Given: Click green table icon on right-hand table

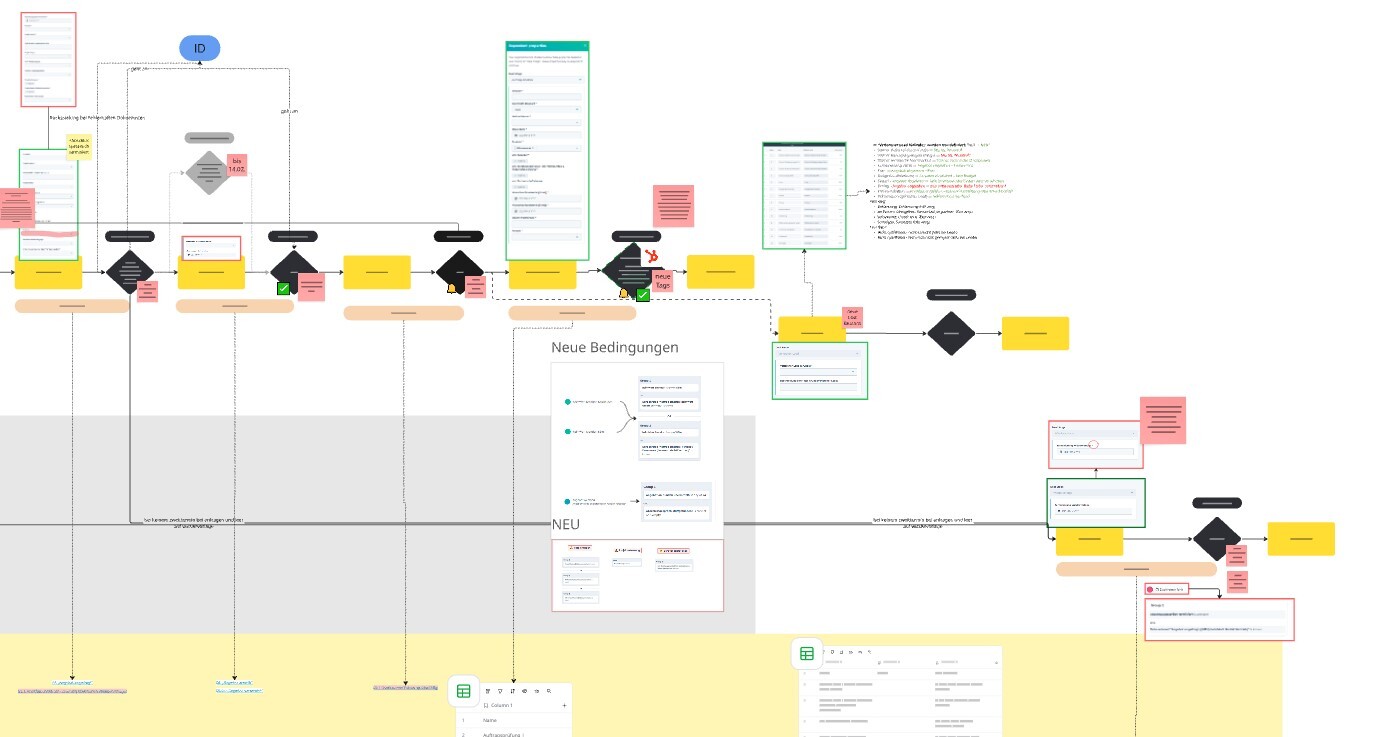Looking at the screenshot, I should click(x=807, y=654).
